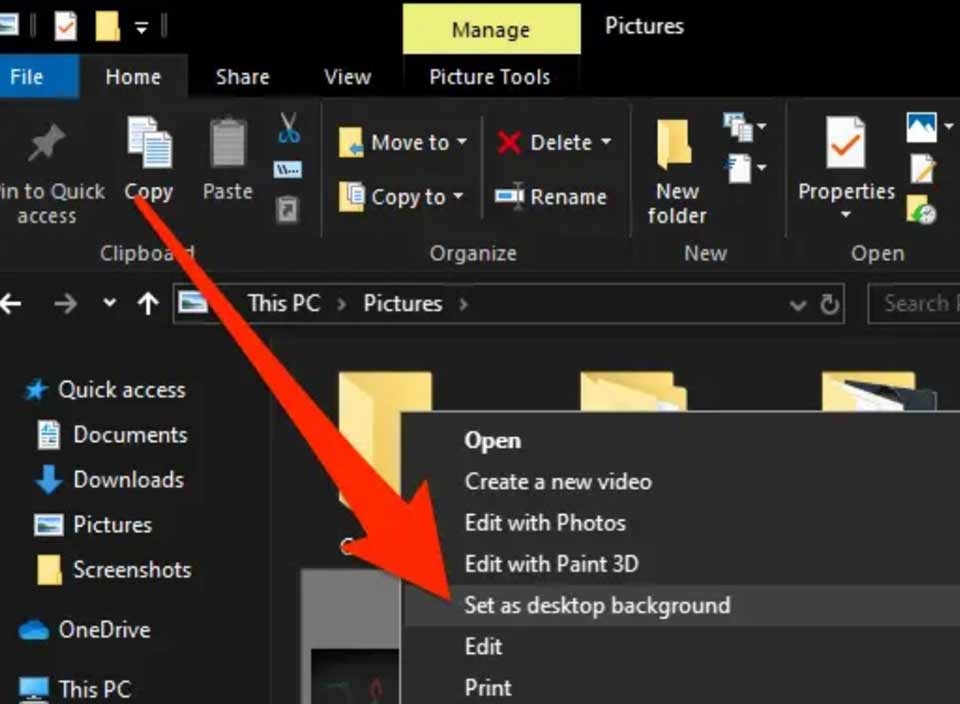Customize Quick Access Toolbar dropdown
The height and width of the screenshot is (704, 960).
pos(141,28)
